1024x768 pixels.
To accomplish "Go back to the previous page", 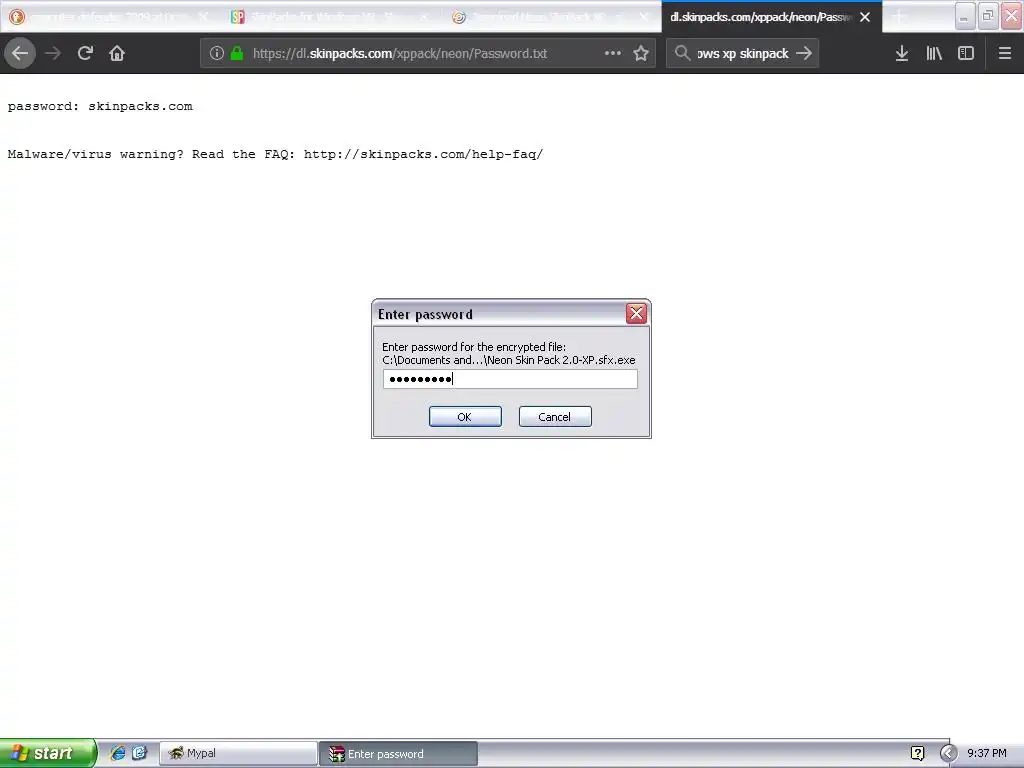I will [x=20, y=54].
